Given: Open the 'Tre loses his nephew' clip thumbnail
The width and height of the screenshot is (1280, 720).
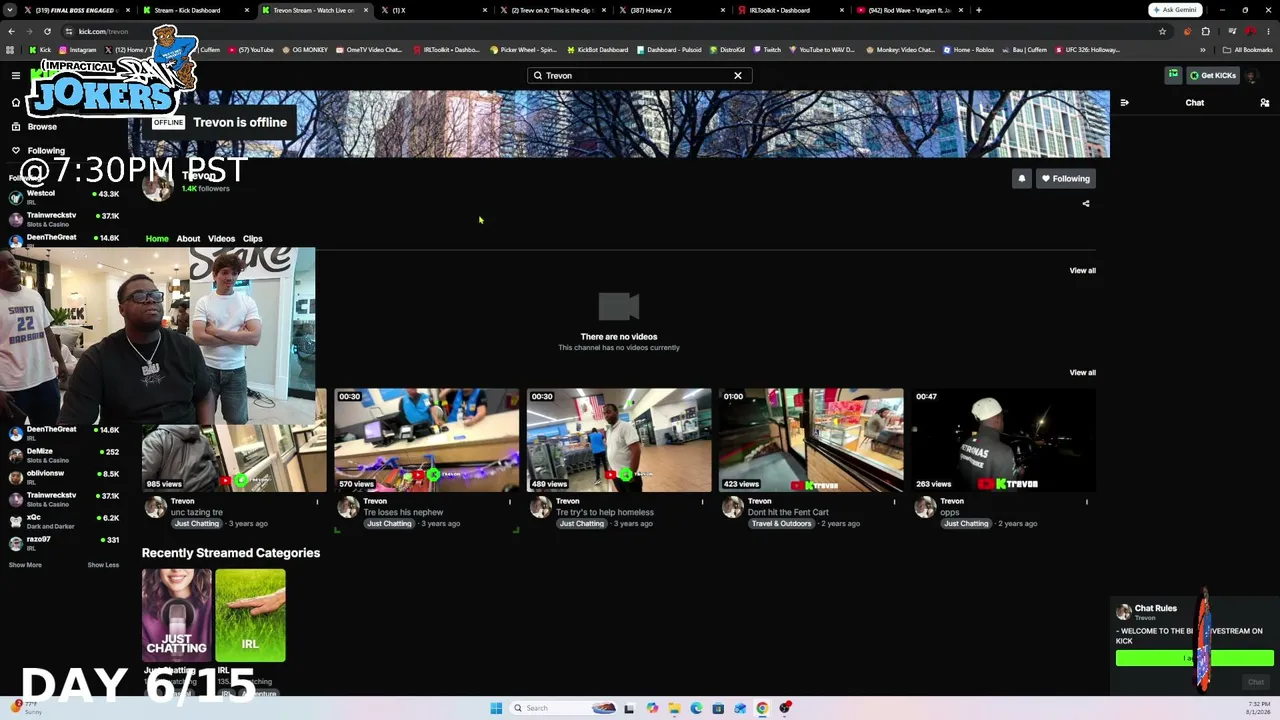Looking at the screenshot, I should click(427, 440).
